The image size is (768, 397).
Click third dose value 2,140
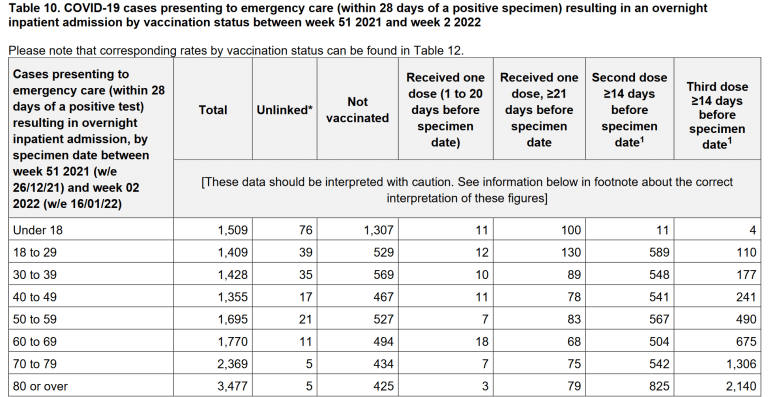[741, 386]
